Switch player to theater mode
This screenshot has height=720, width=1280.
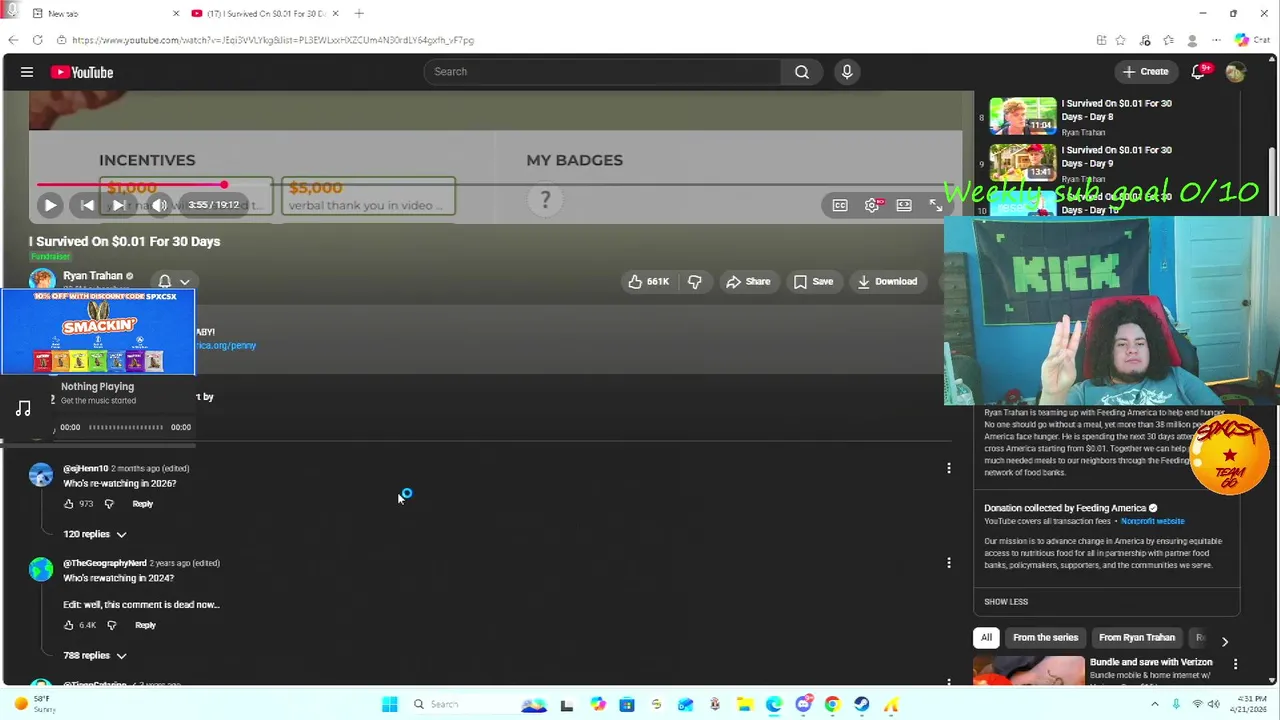tap(904, 205)
